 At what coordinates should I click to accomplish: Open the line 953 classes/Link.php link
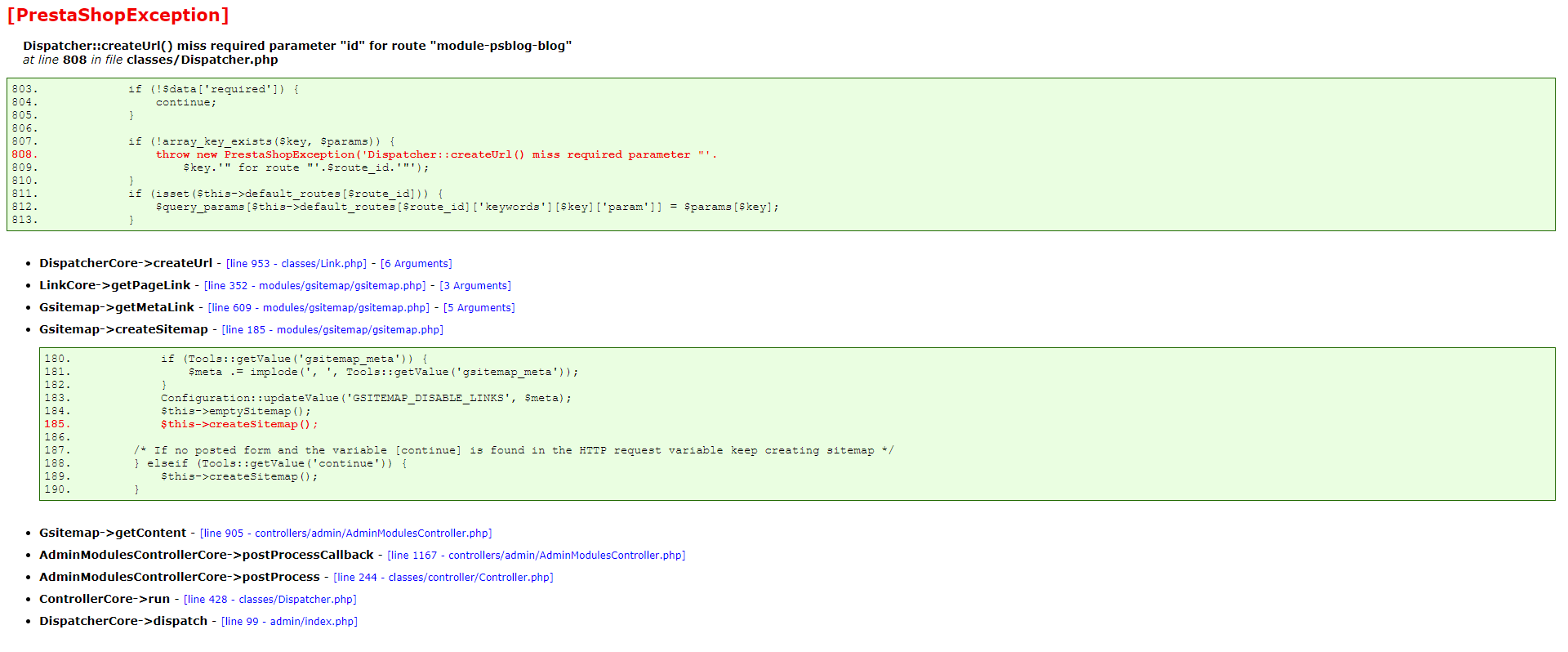(296, 264)
